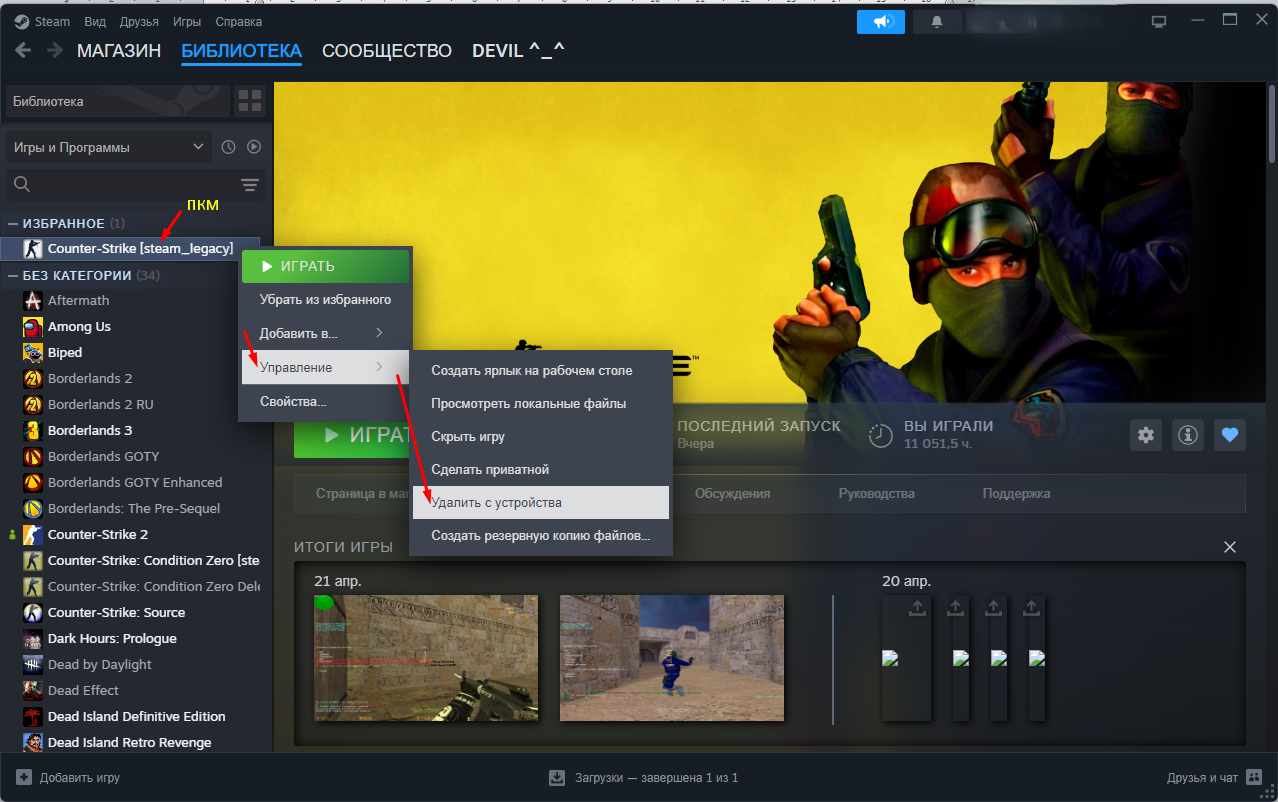The height and width of the screenshot is (802, 1278).
Task: Open the Игры и Программы dropdown
Action: [x=109, y=147]
